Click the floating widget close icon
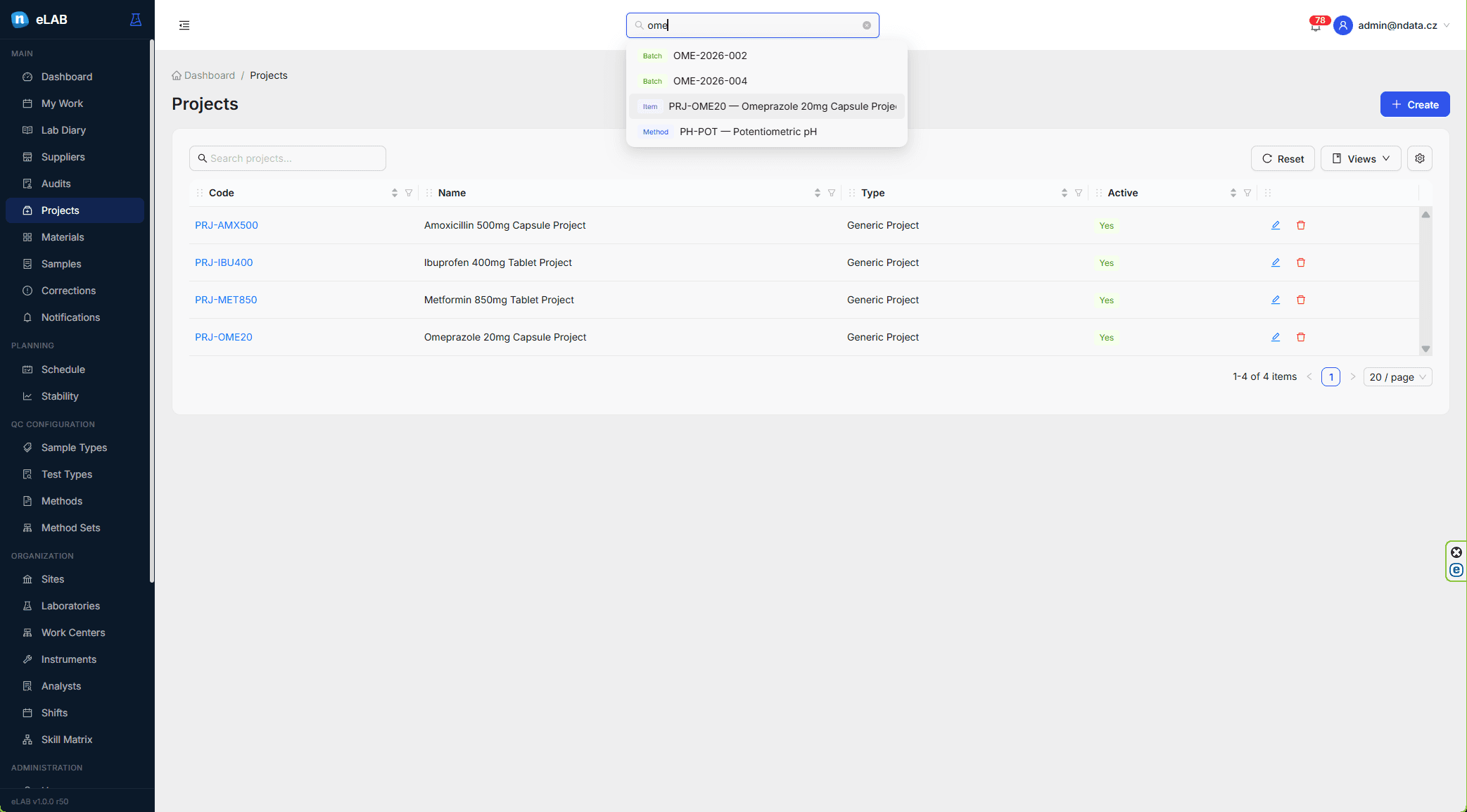Screen dimensions: 1467x812 pyautogui.click(x=1456, y=552)
